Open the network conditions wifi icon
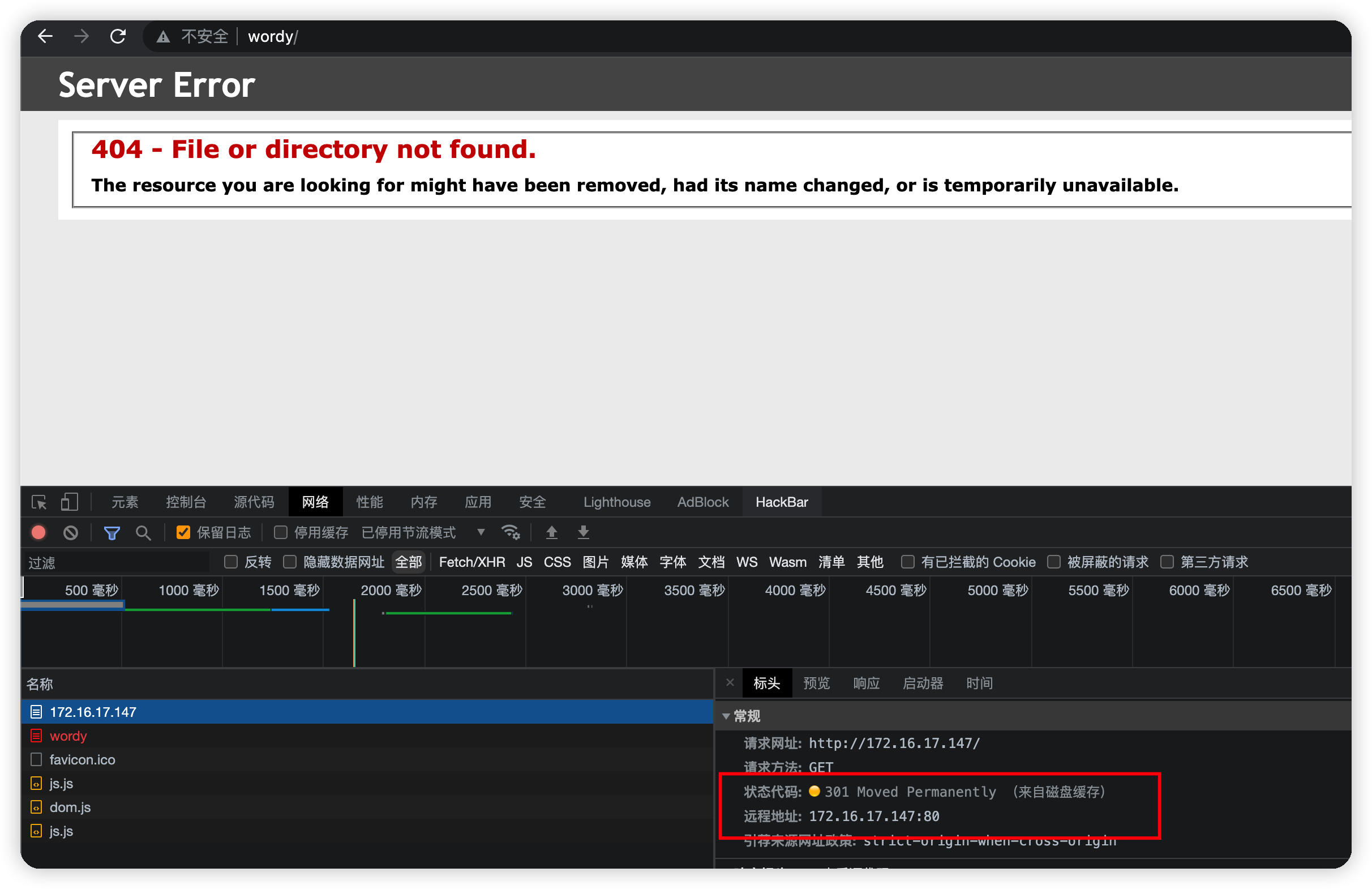The width and height of the screenshot is (1372, 889). pyautogui.click(x=511, y=533)
